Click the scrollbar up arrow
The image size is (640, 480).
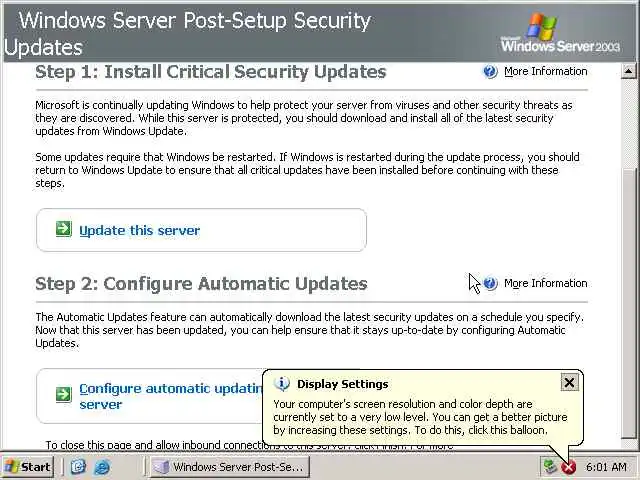628,72
